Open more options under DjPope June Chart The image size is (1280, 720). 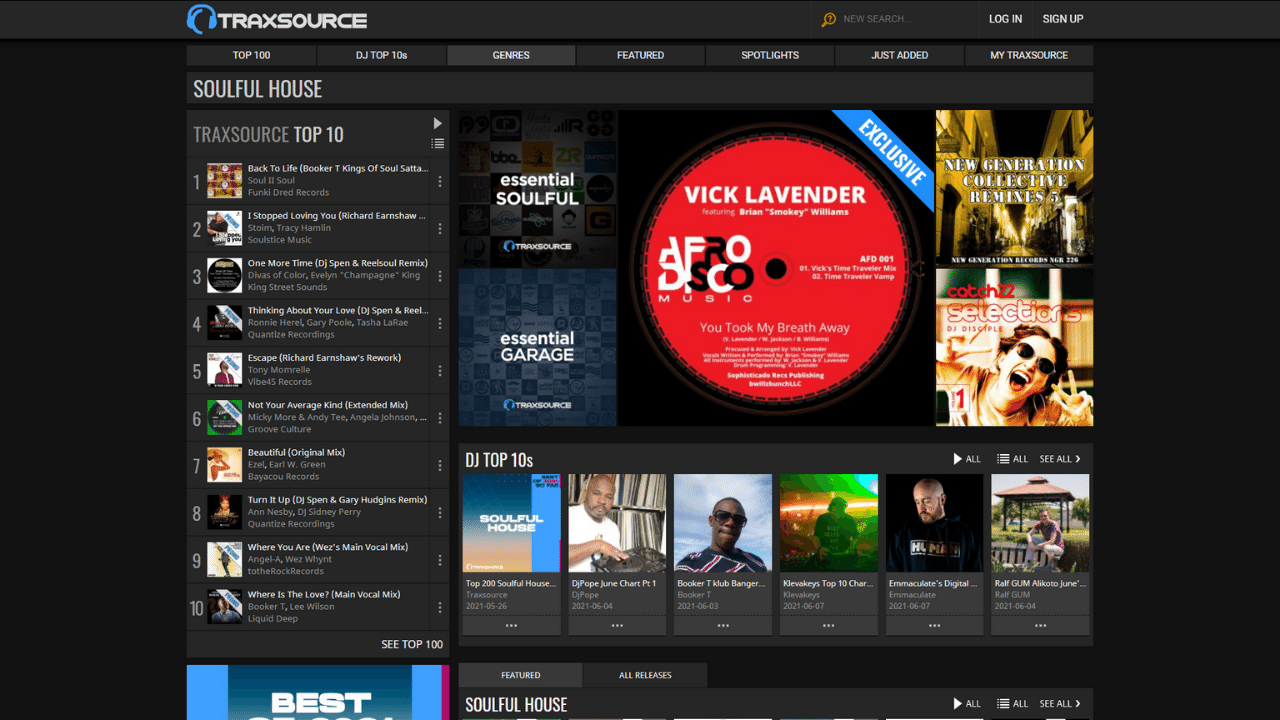pos(617,625)
